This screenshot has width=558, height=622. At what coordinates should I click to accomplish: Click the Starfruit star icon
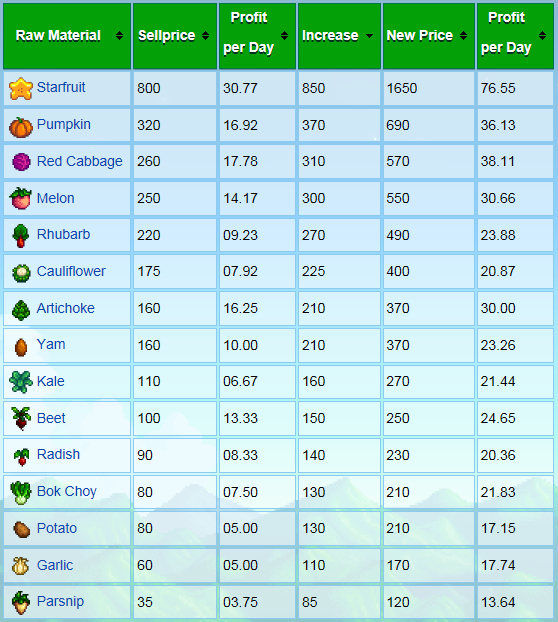pos(21,89)
